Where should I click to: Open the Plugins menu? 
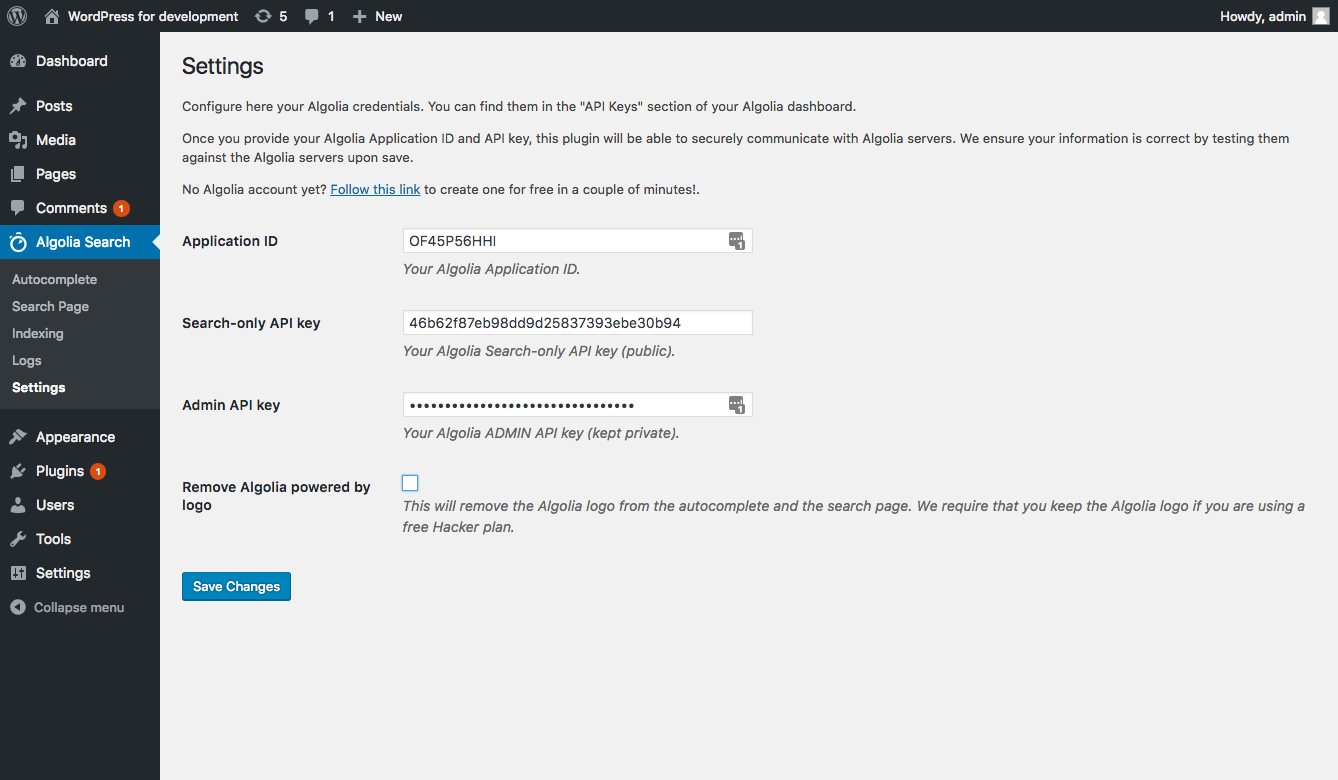coord(60,471)
